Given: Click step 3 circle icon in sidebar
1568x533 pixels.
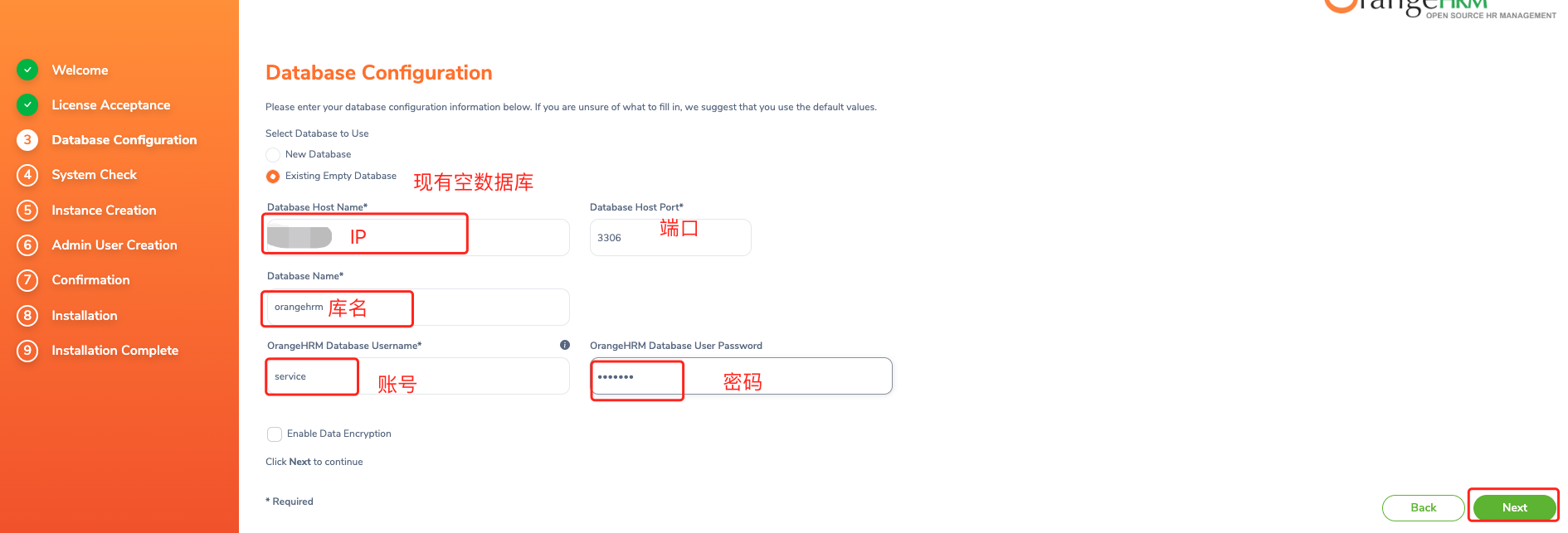Looking at the screenshot, I should pos(27,140).
